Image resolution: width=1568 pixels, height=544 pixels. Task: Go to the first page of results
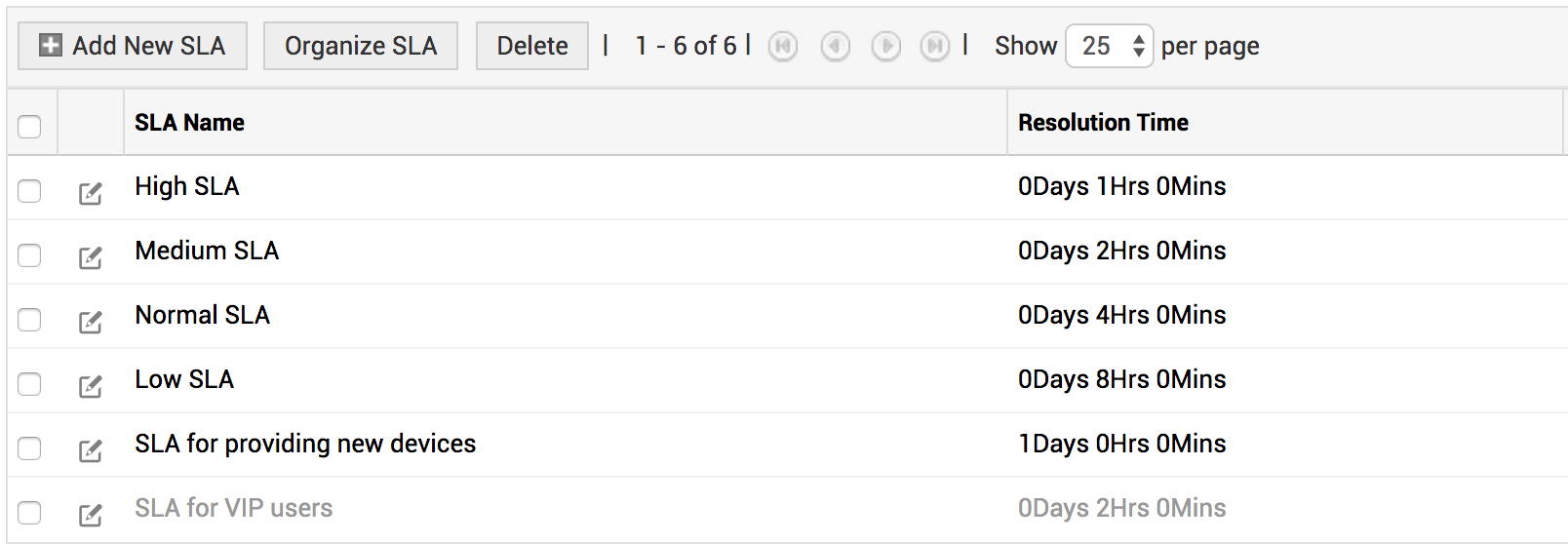point(783,46)
